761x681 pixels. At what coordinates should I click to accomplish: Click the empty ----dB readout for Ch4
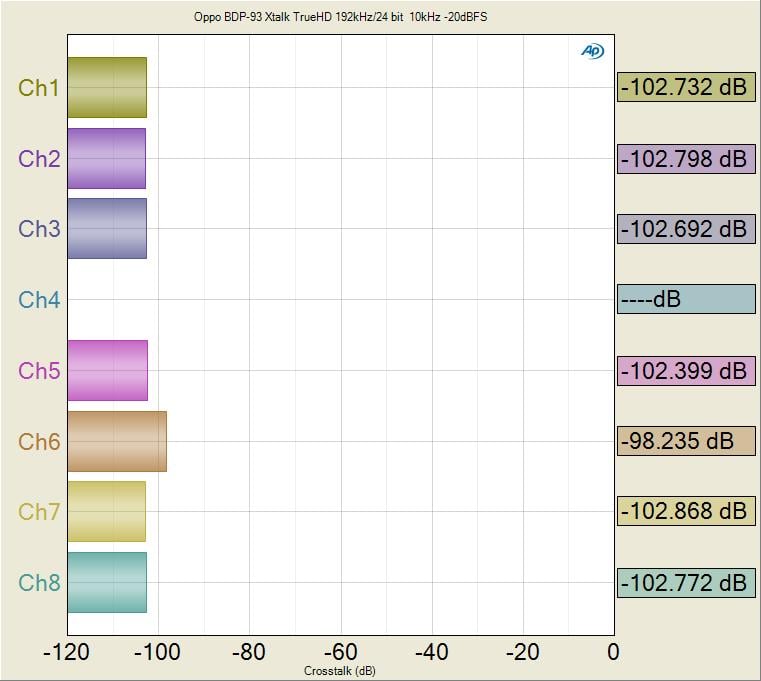tap(686, 300)
